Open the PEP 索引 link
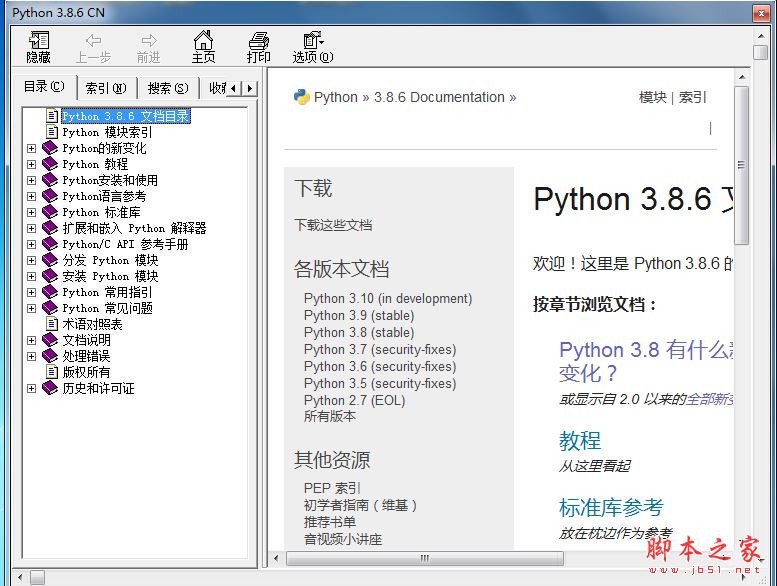777x586 pixels. [x=332, y=488]
